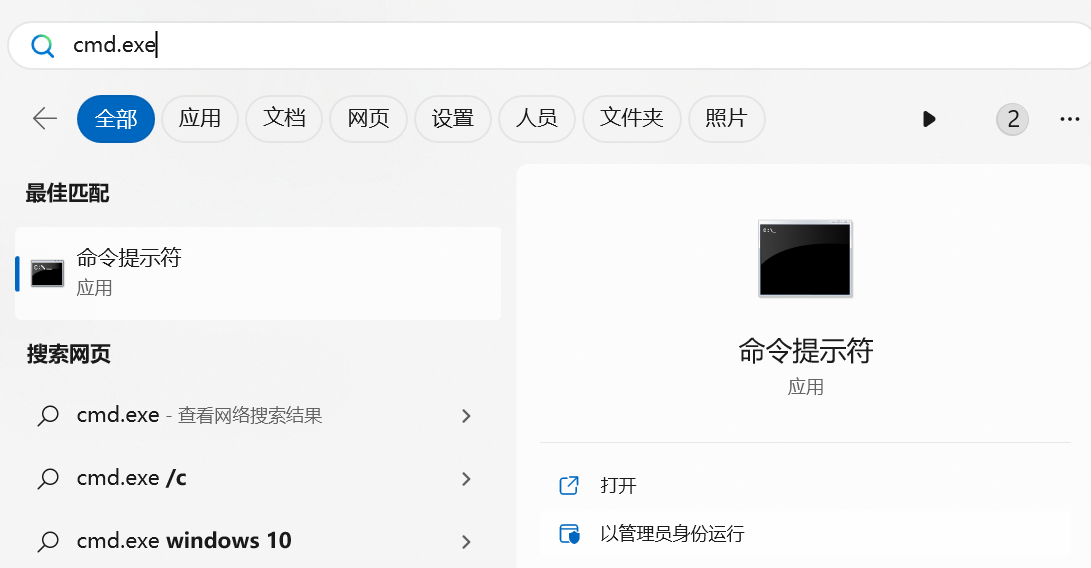Open the 命令提示符 best match result

coord(258,274)
